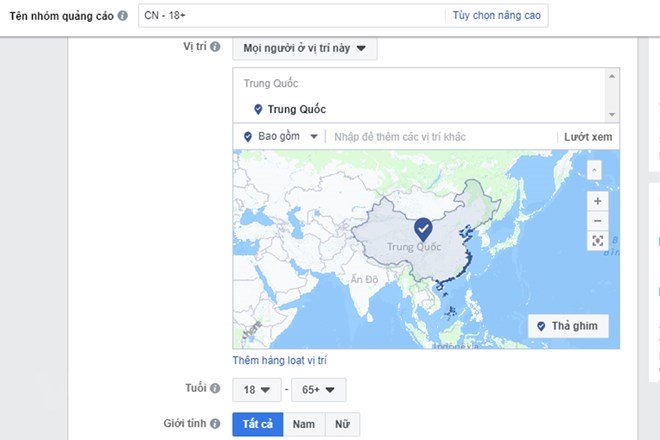Open maximum age 65+ dropdown
660x440 pixels.
coord(317,389)
